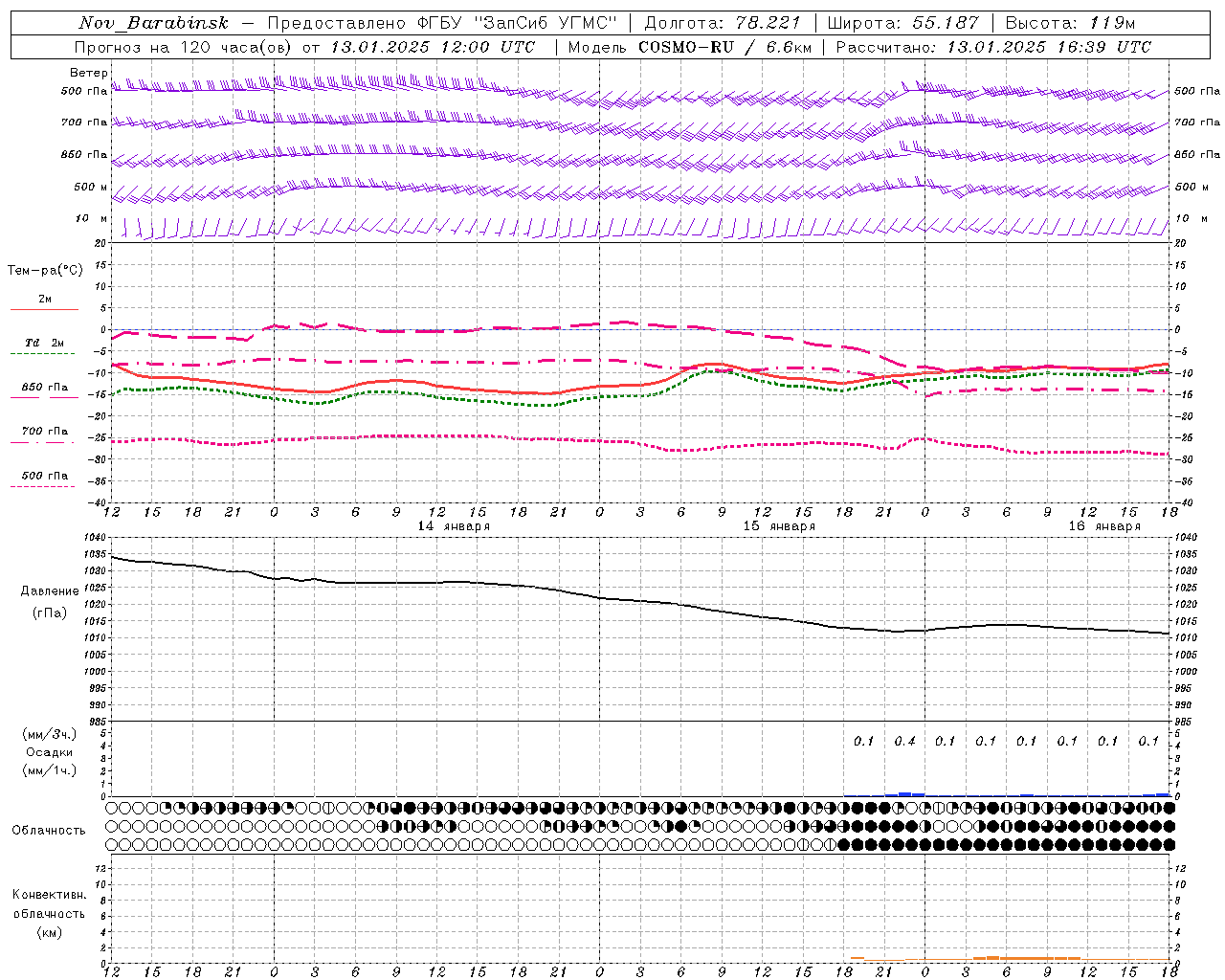Click the (мм/1ч.) precipitation unit label

50,770
